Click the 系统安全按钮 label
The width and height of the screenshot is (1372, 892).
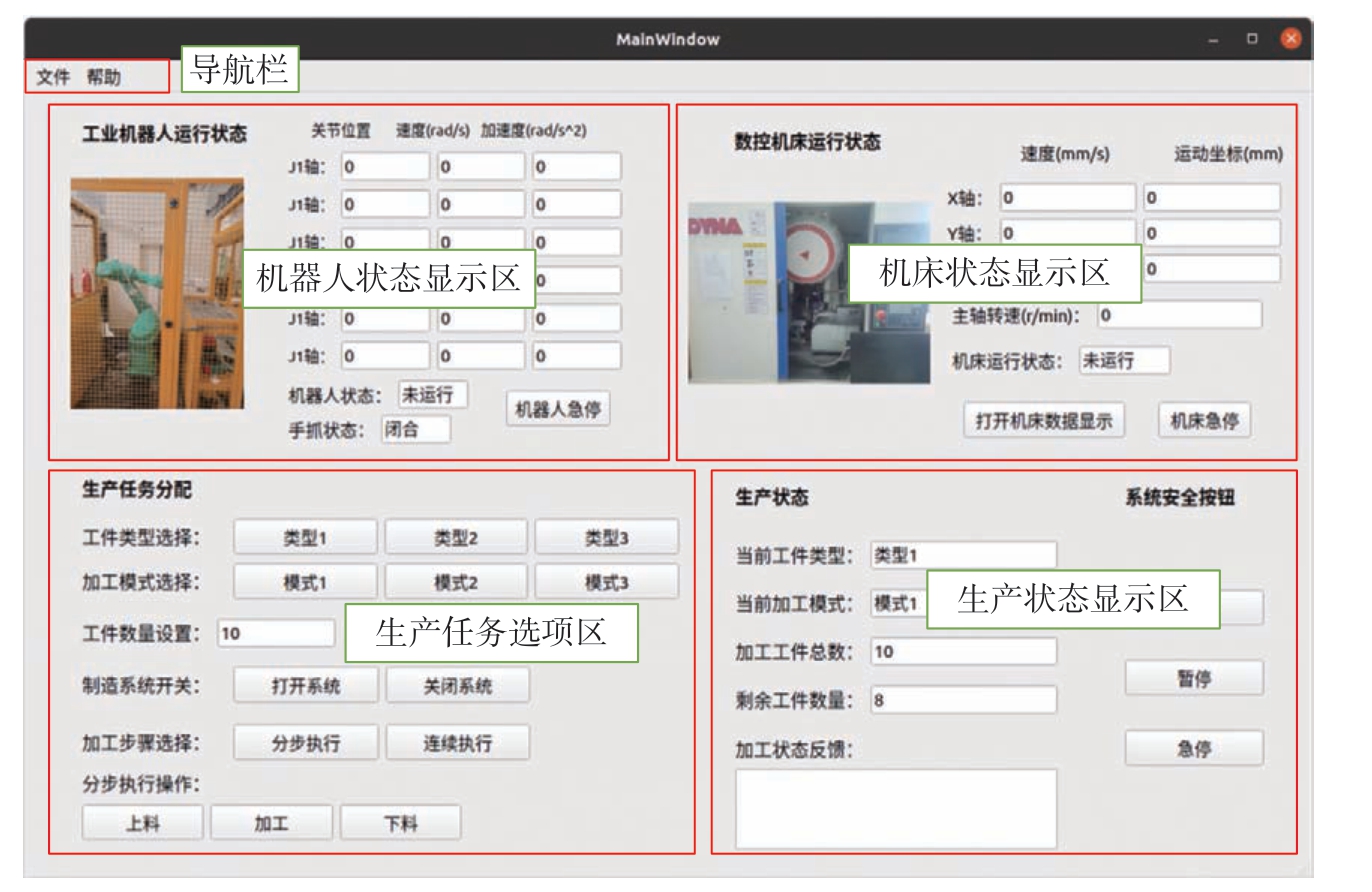point(1180,497)
